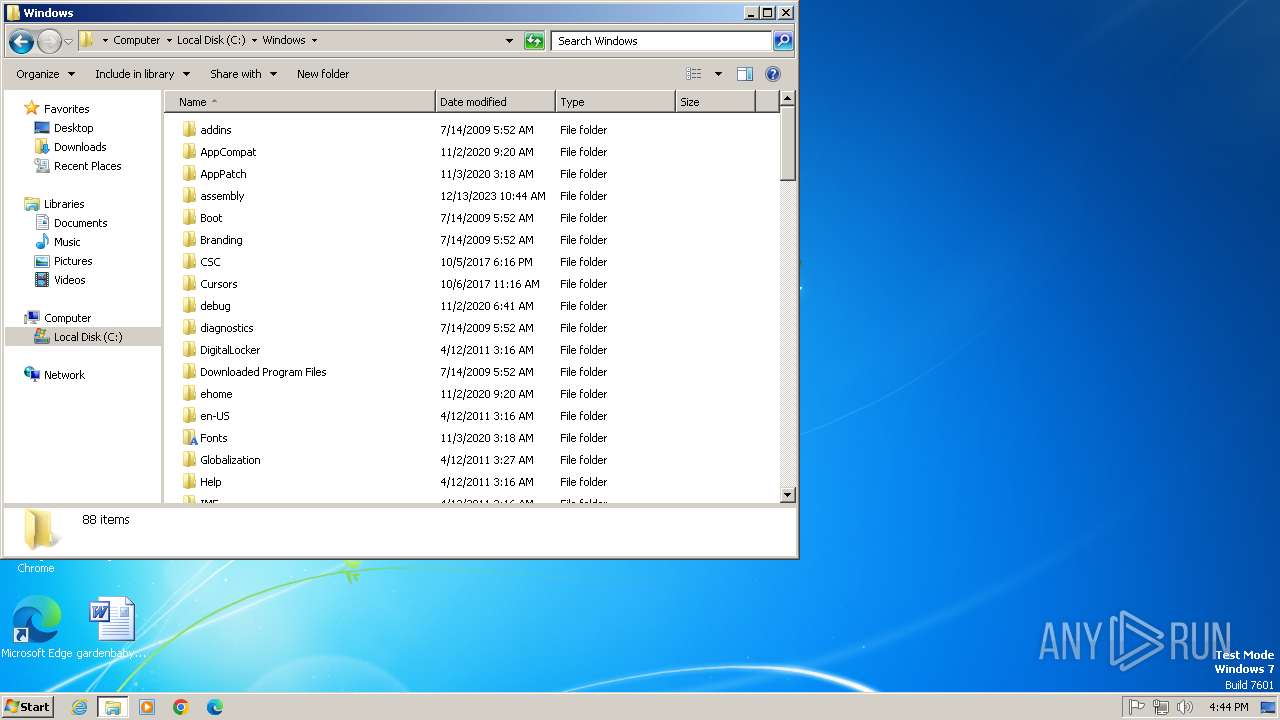
Task: Select the Boot folder icon
Action: click(x=190, y=218)
